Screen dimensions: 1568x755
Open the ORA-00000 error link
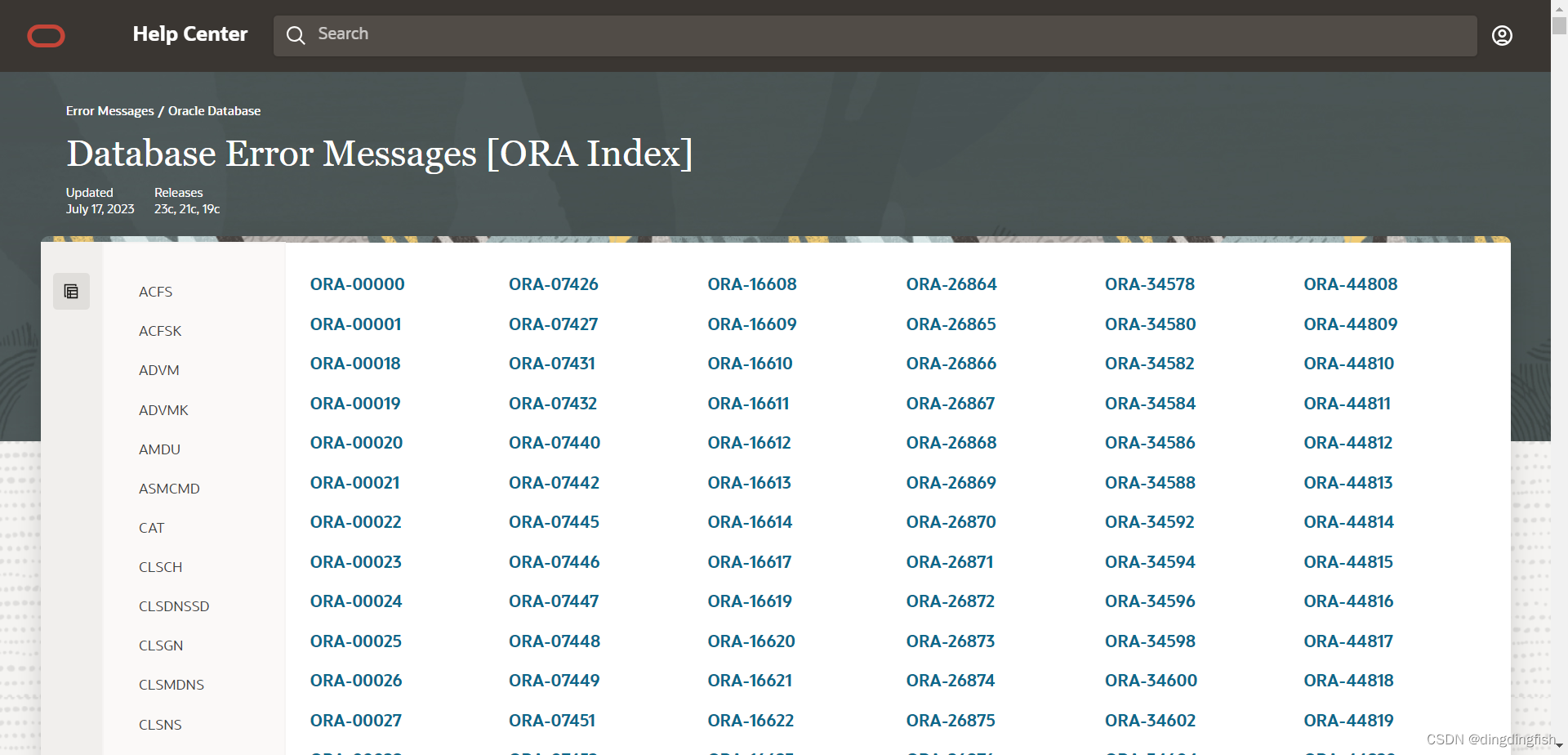[357, 284]
